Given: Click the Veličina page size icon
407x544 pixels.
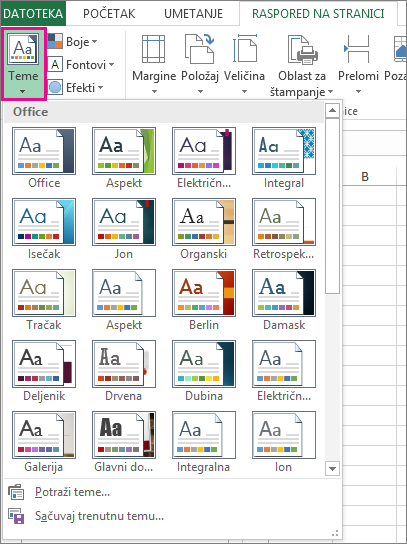Looking at the screenshot, I should pyautogui.click(x=245, y=49).
